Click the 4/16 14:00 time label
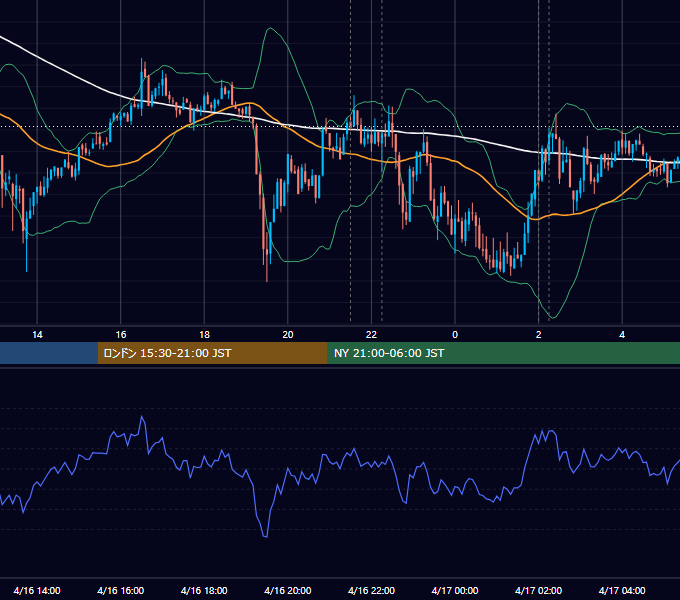The width and height of the screenshot is (680, 600). pyautogui.click(x=37, y=590)
